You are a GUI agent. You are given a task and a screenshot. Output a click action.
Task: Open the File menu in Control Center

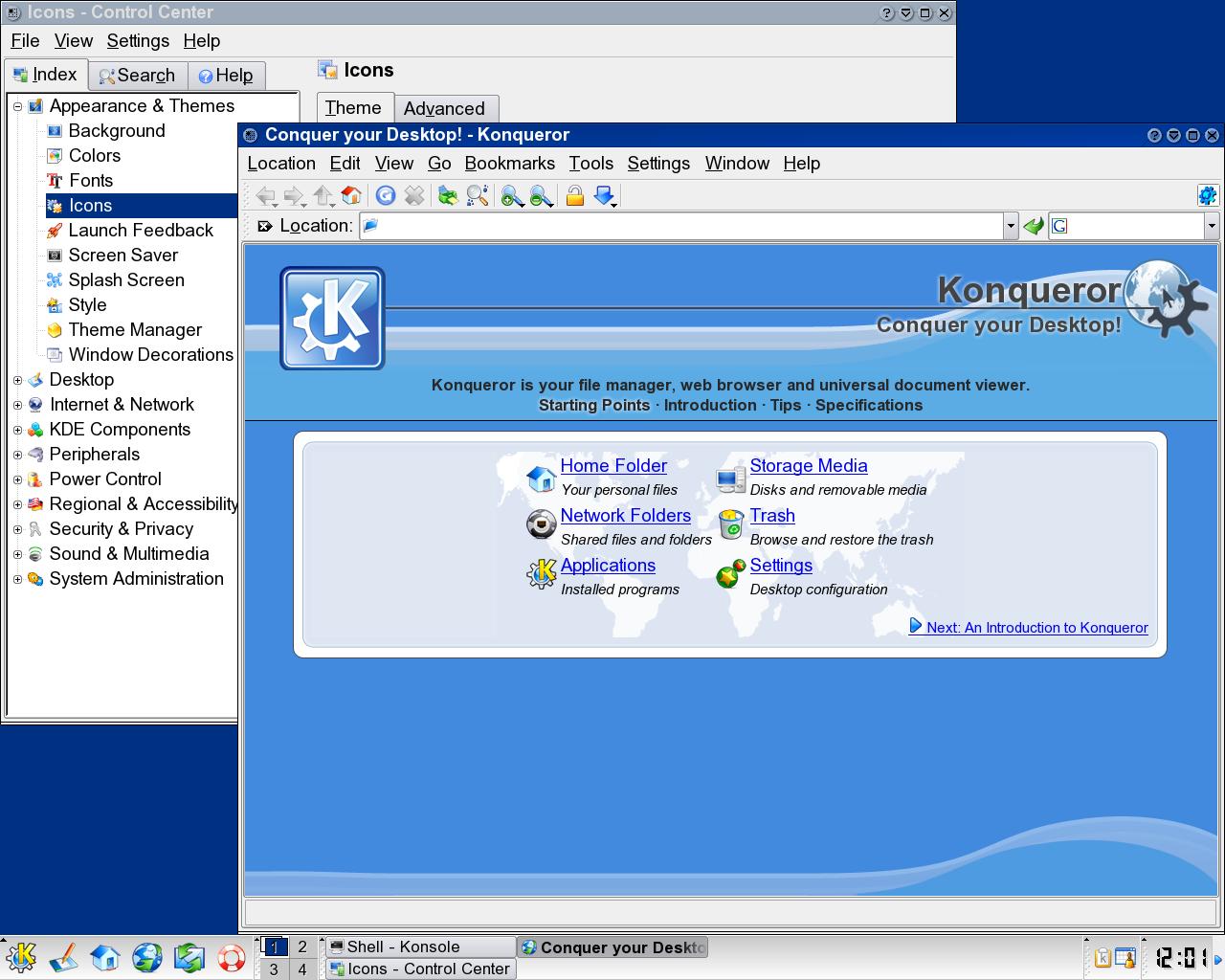25,41
